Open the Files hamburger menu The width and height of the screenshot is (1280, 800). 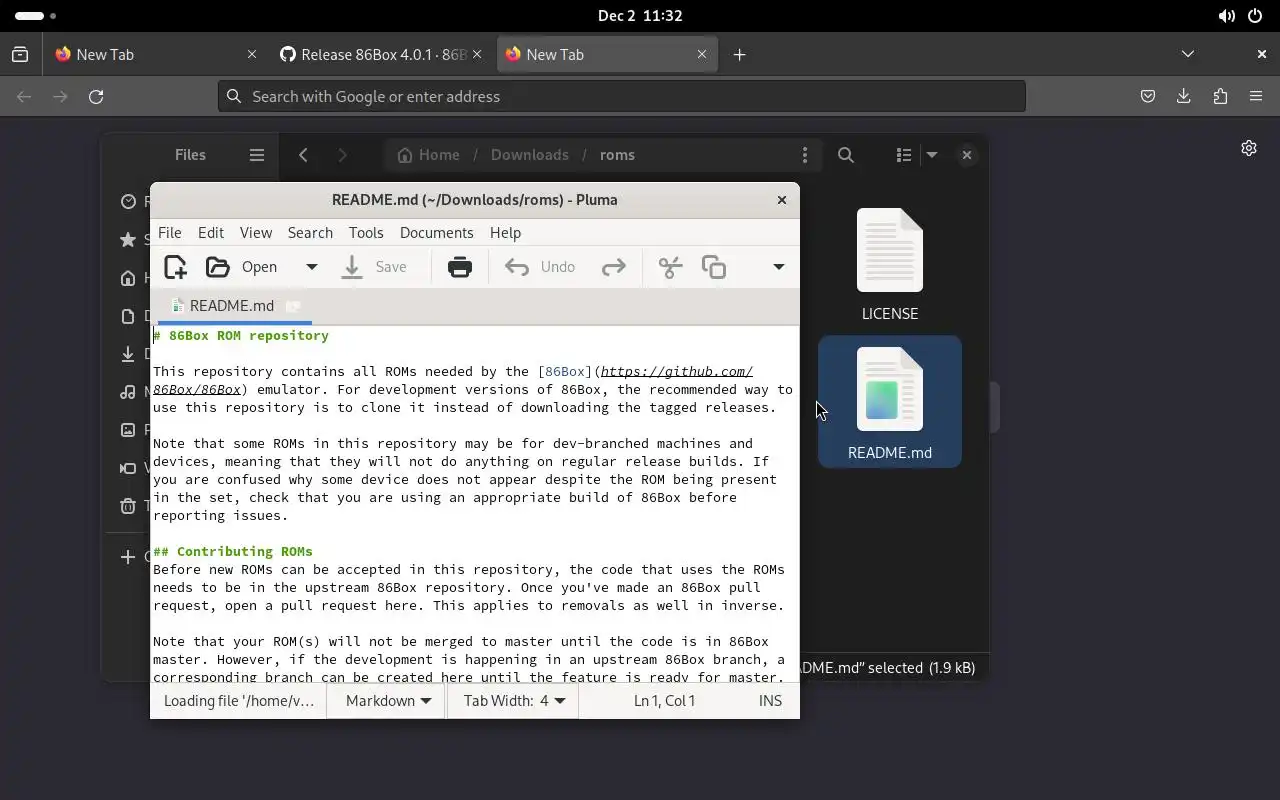[x=257, y=155]
